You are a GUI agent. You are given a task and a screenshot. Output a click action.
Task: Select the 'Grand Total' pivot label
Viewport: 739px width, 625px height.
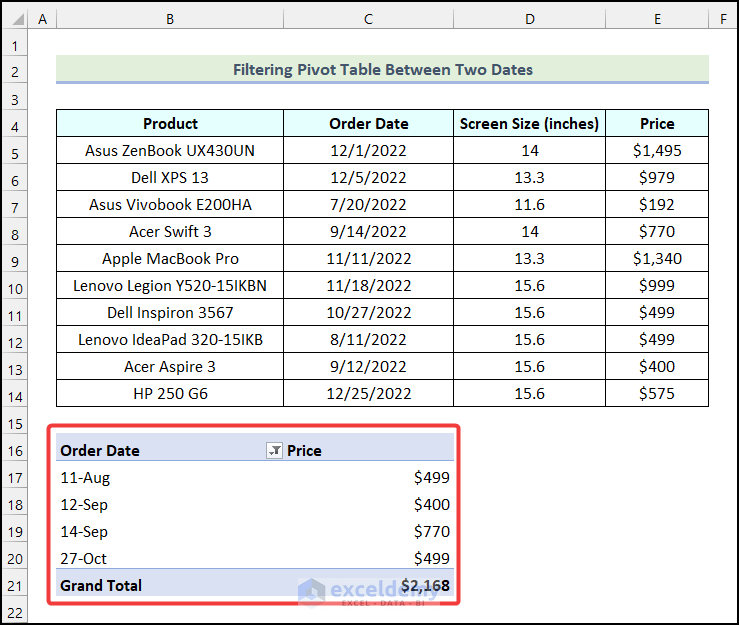click(101, 586)
